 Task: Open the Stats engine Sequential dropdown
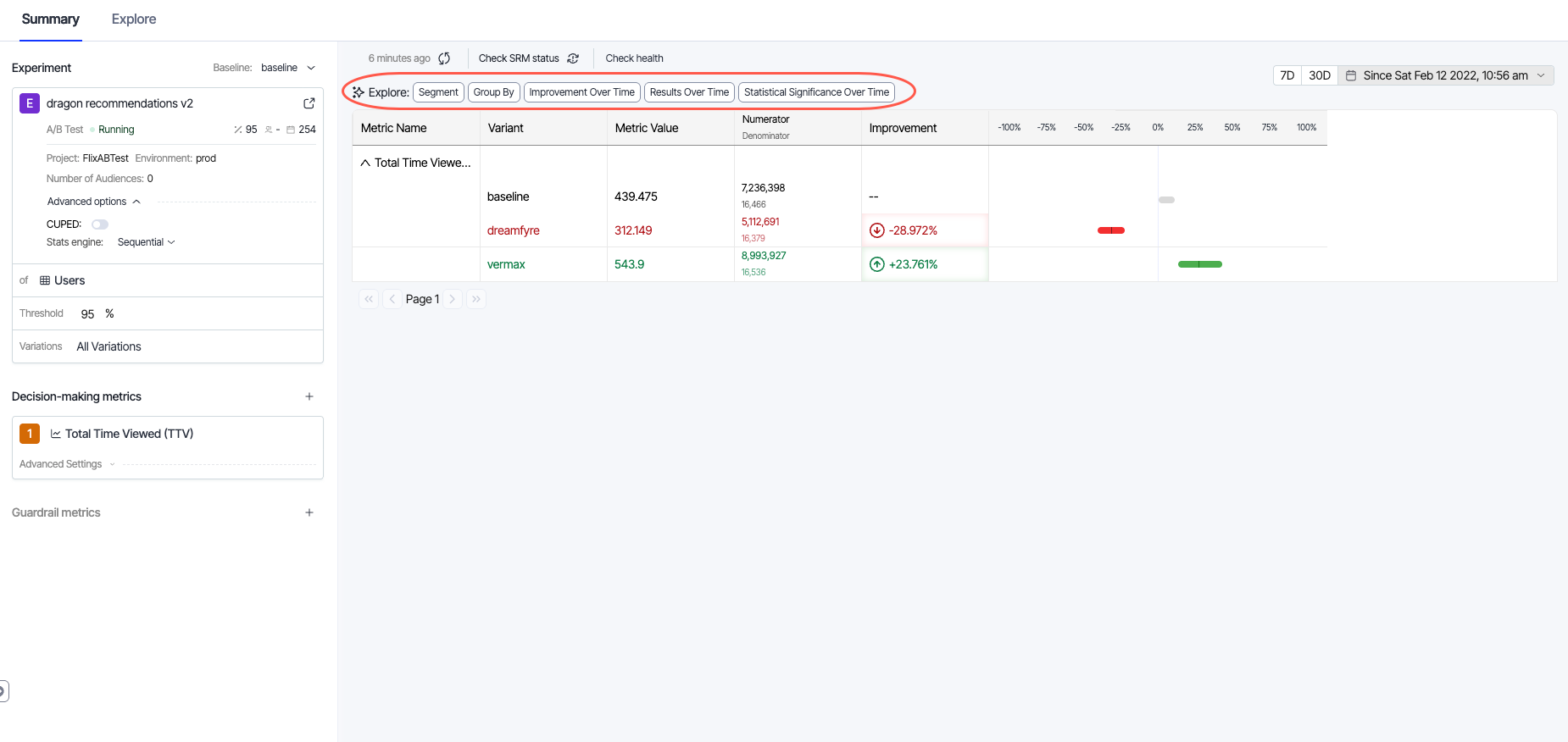click(x=146, y=242)
